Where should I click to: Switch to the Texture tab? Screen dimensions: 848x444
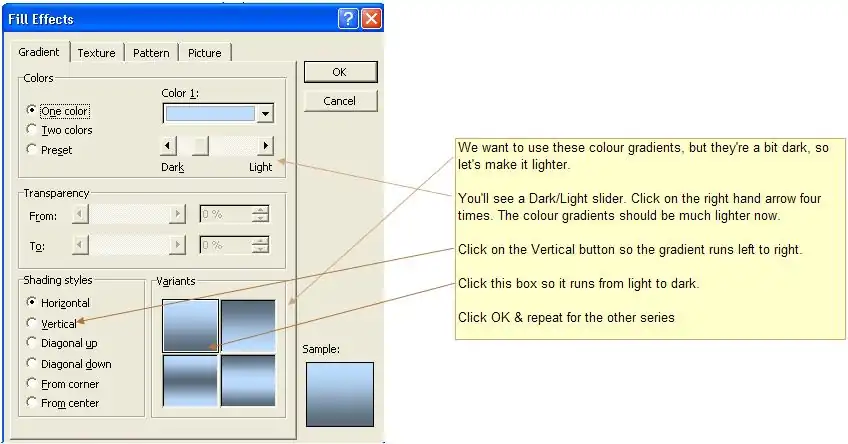(x=97, y=53)
